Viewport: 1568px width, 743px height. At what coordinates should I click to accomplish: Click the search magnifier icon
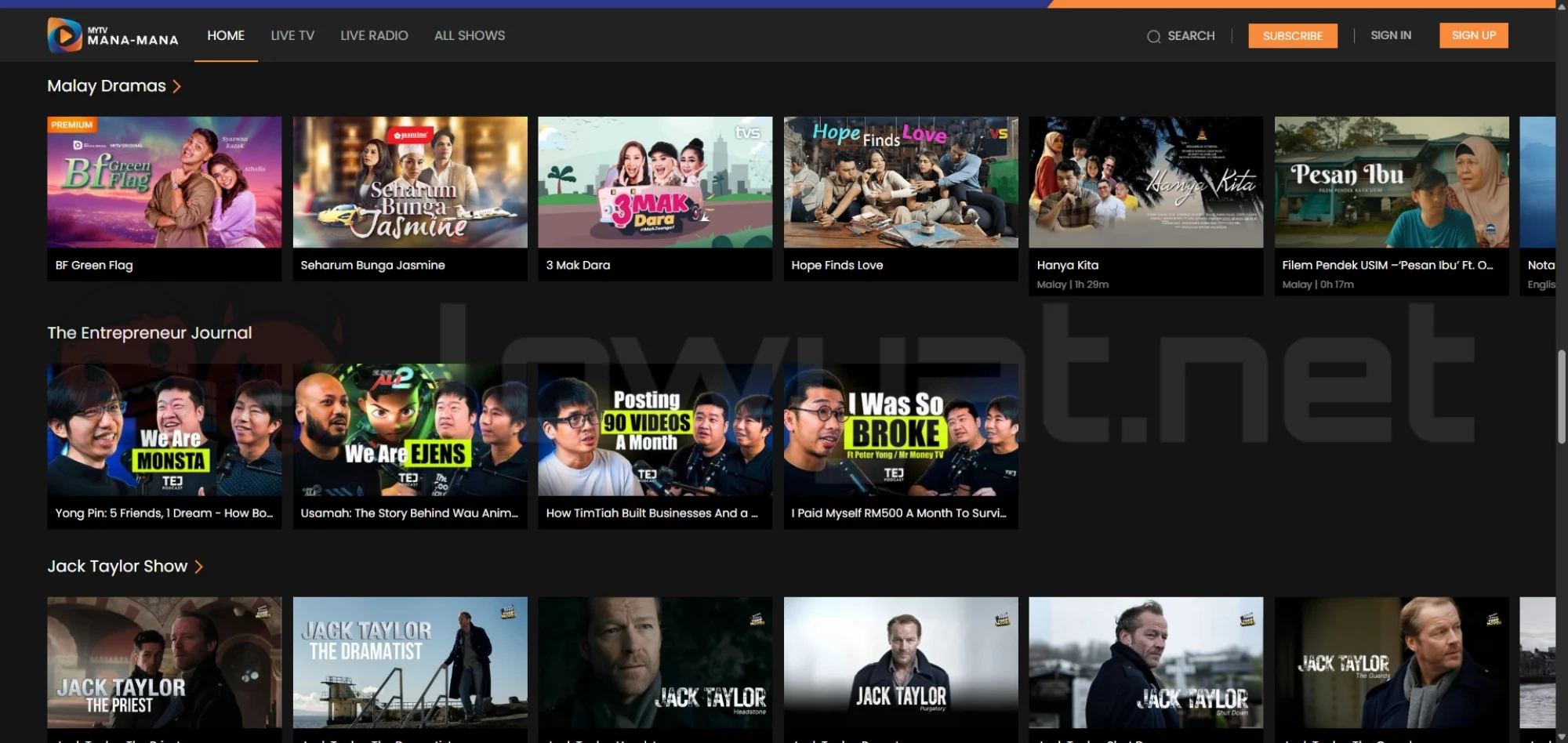click(x=1153, y=36)
